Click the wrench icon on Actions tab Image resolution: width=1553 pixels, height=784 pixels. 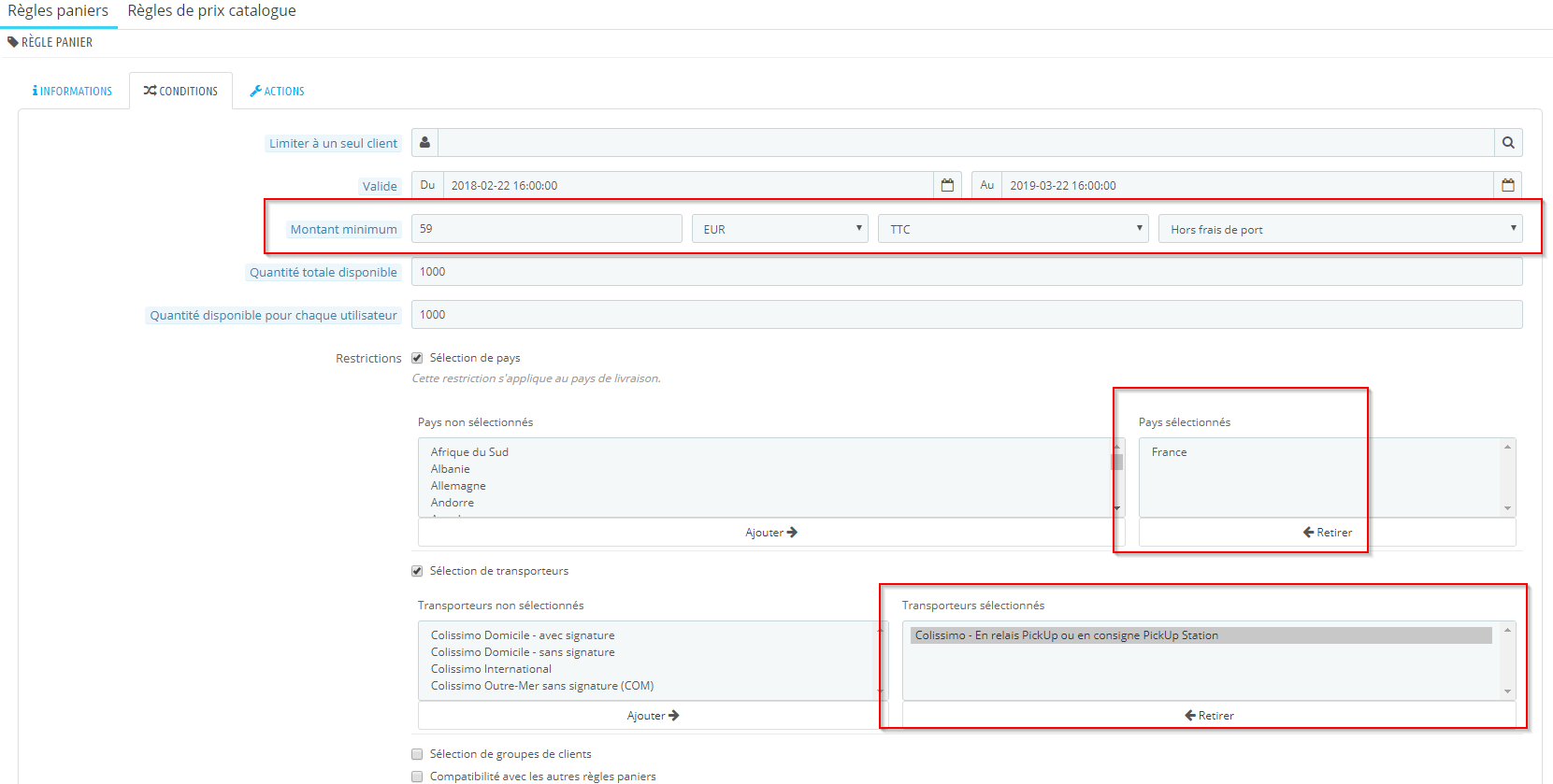[255, 91]
